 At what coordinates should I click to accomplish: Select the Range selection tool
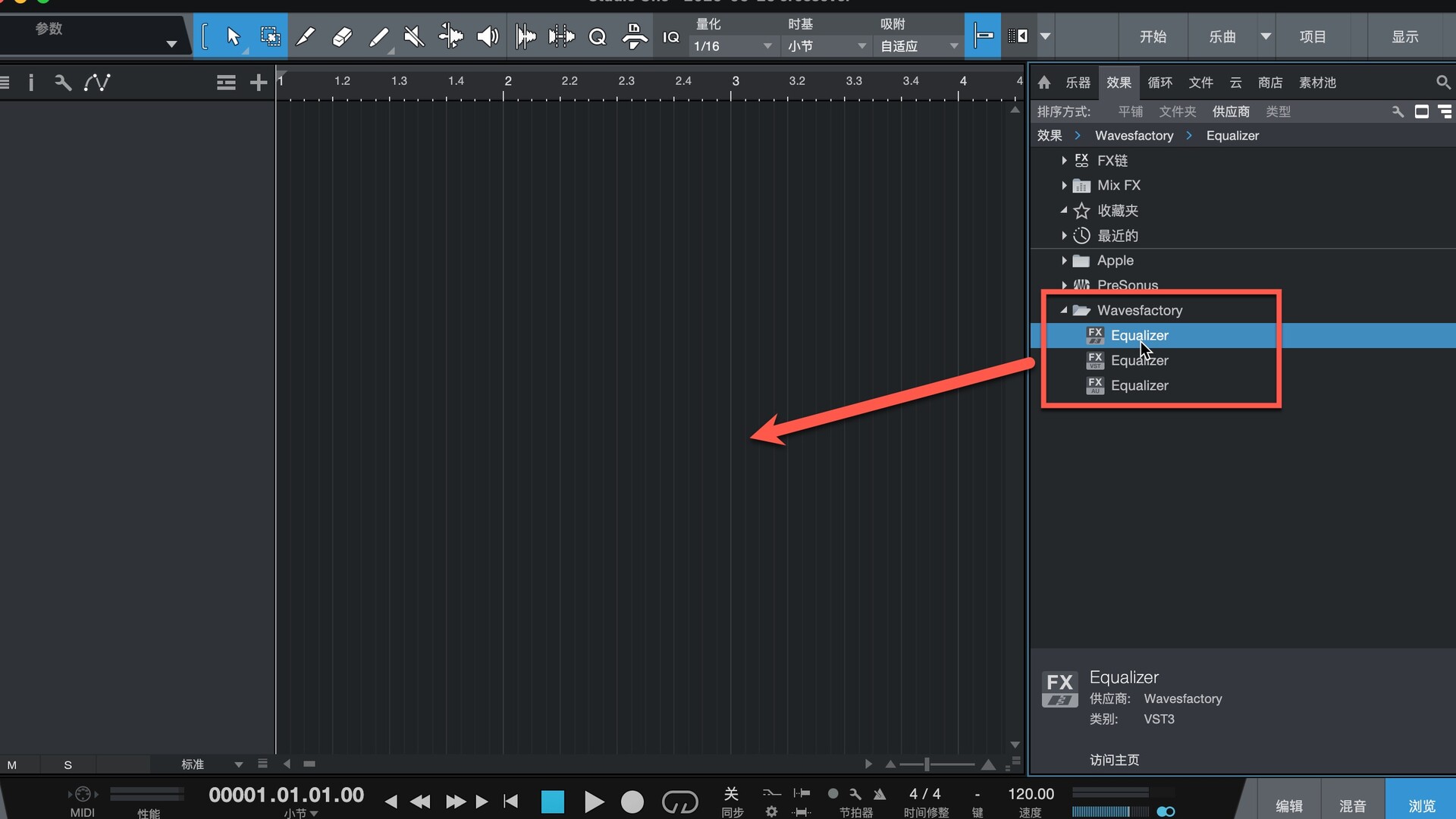270,36
